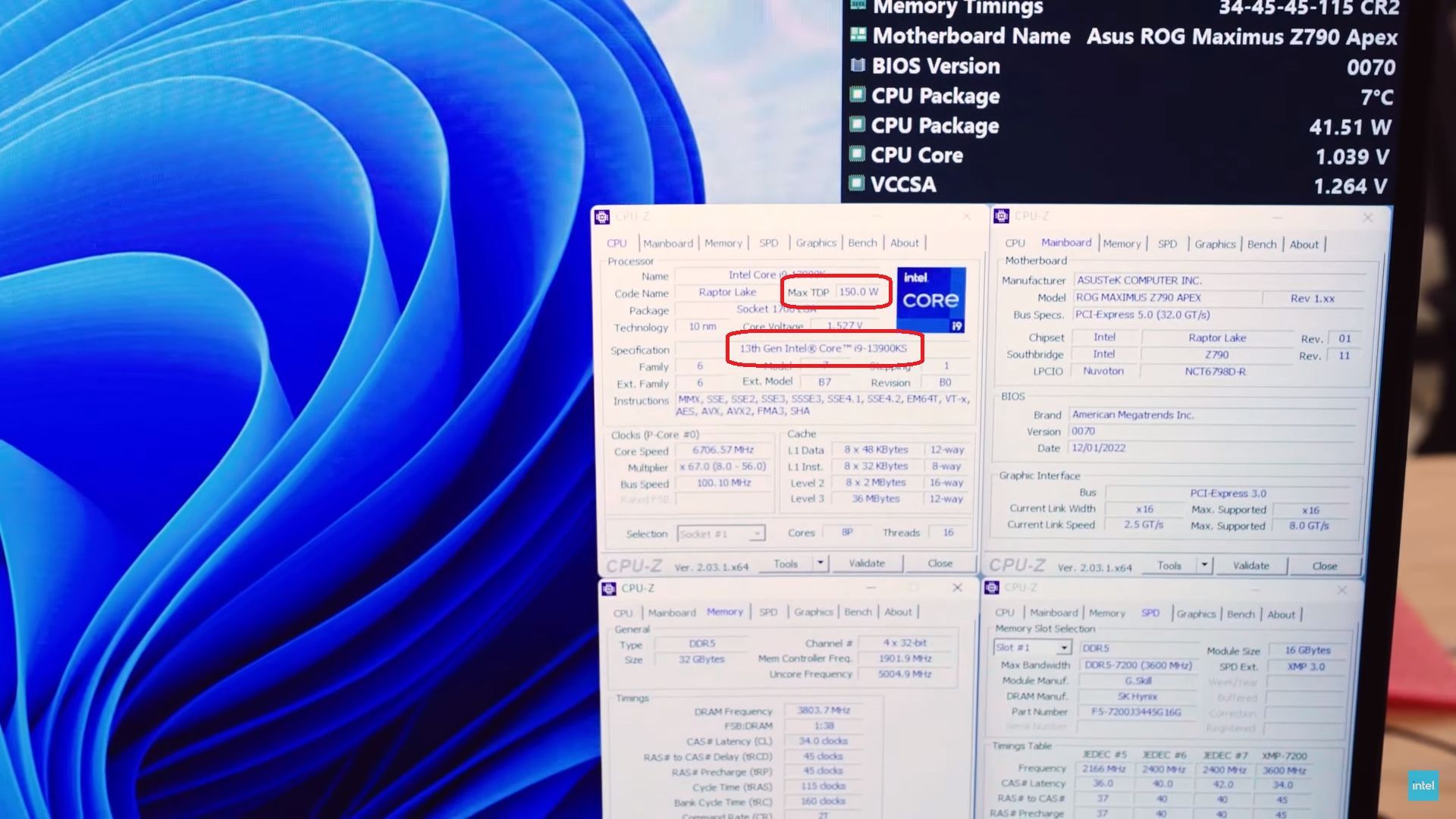Open the About tab in the SPD window

tap(1282, 614)
